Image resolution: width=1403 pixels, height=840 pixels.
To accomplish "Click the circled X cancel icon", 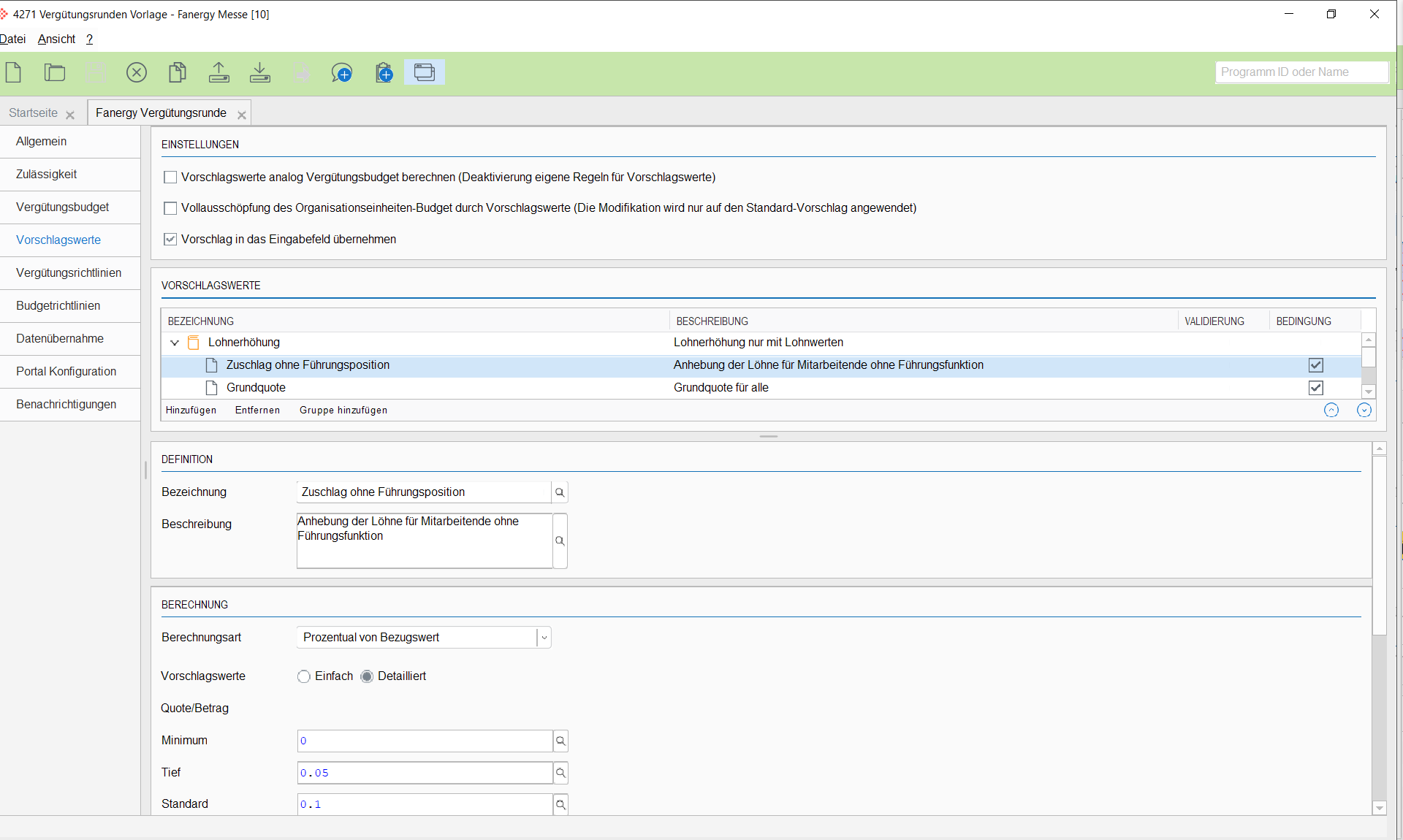I will 137,72.
